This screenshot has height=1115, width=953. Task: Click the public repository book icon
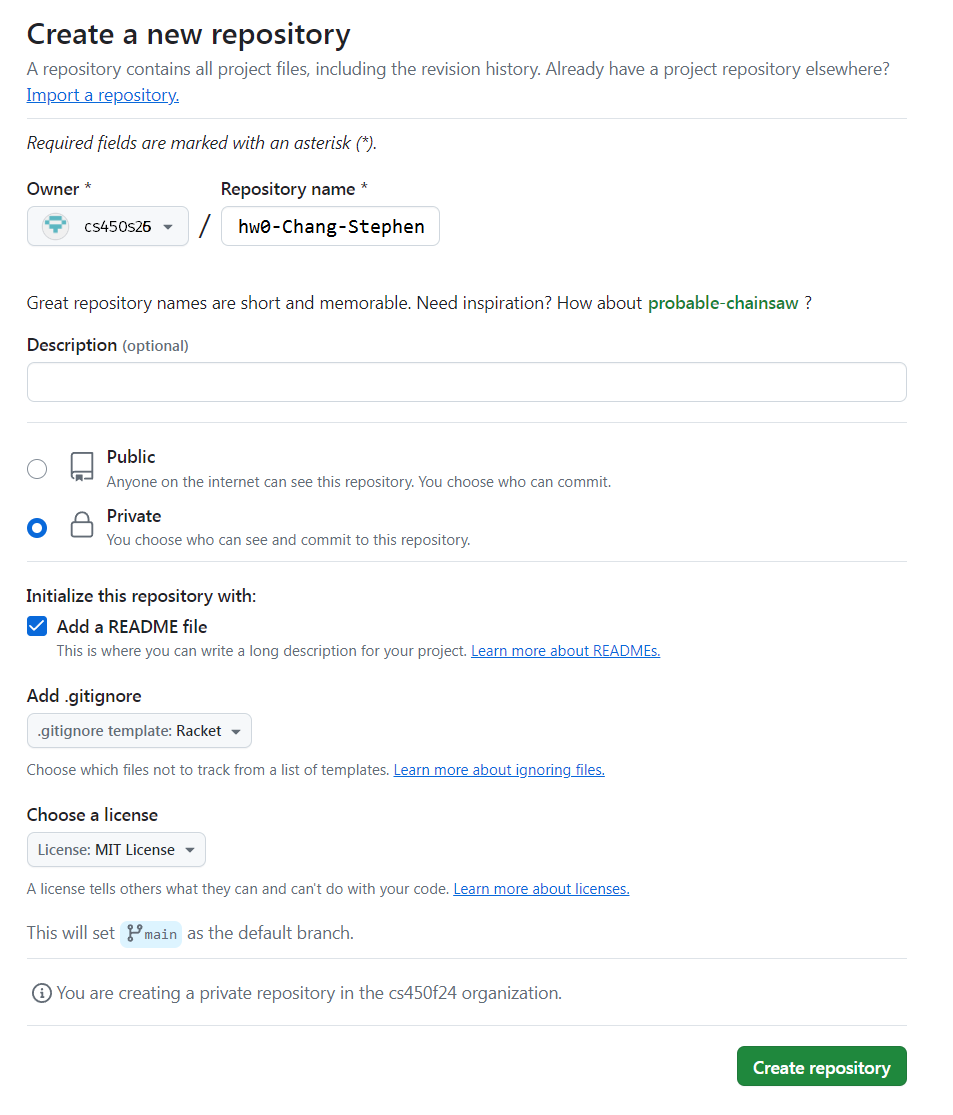tap(82, 467)
